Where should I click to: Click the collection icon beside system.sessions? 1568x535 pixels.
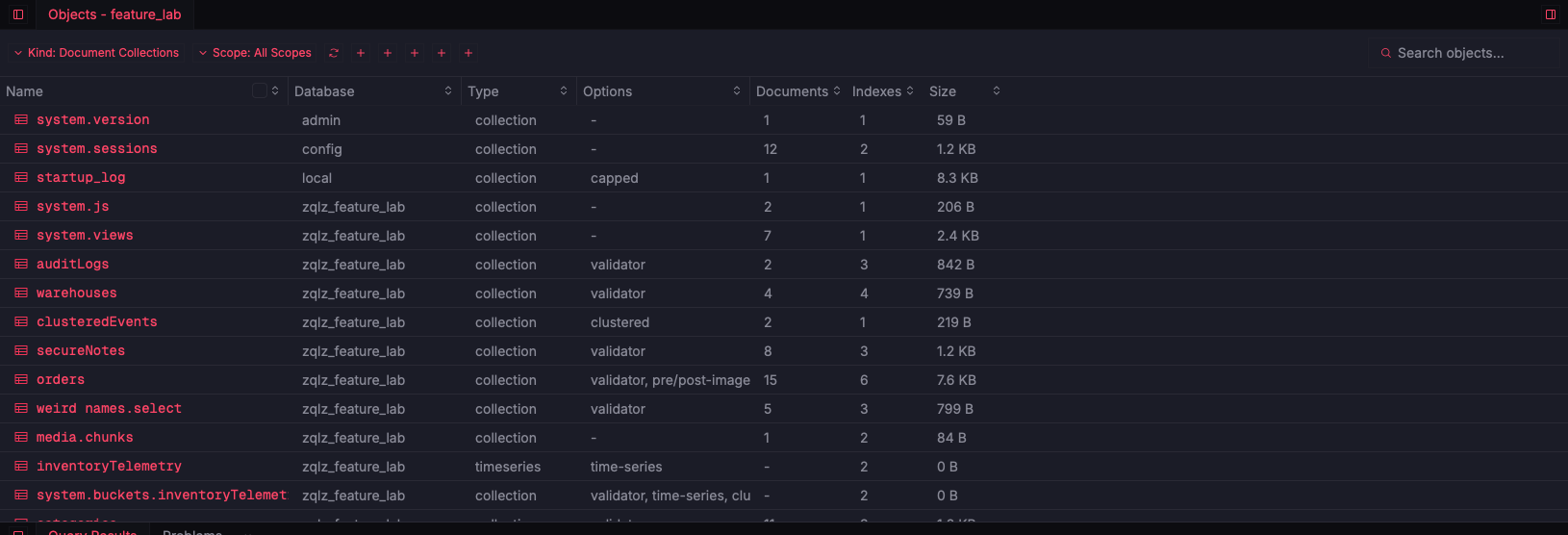pyautogui.click(x=21, y=149)
